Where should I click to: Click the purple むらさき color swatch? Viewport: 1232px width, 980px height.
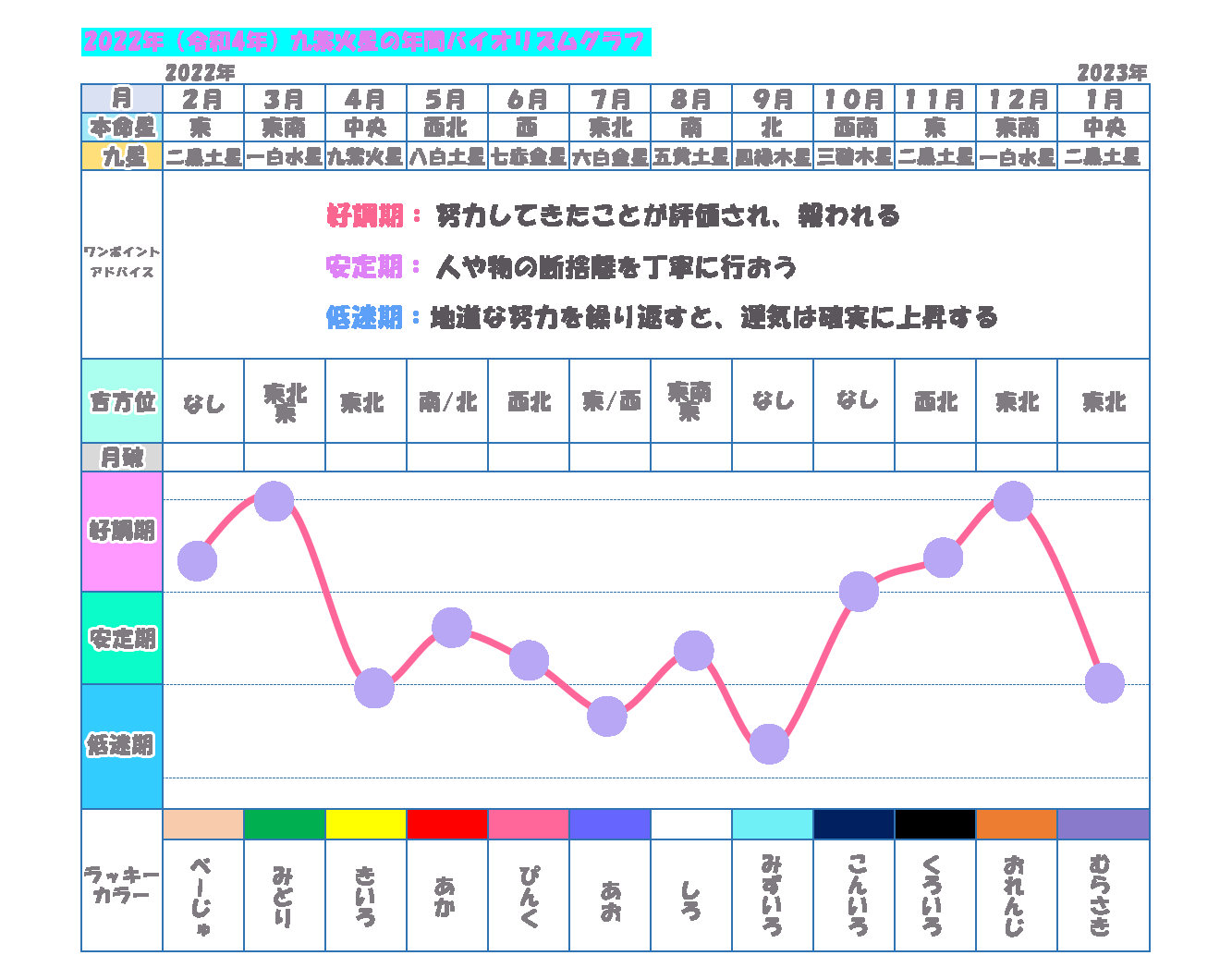coord(1104,824)
